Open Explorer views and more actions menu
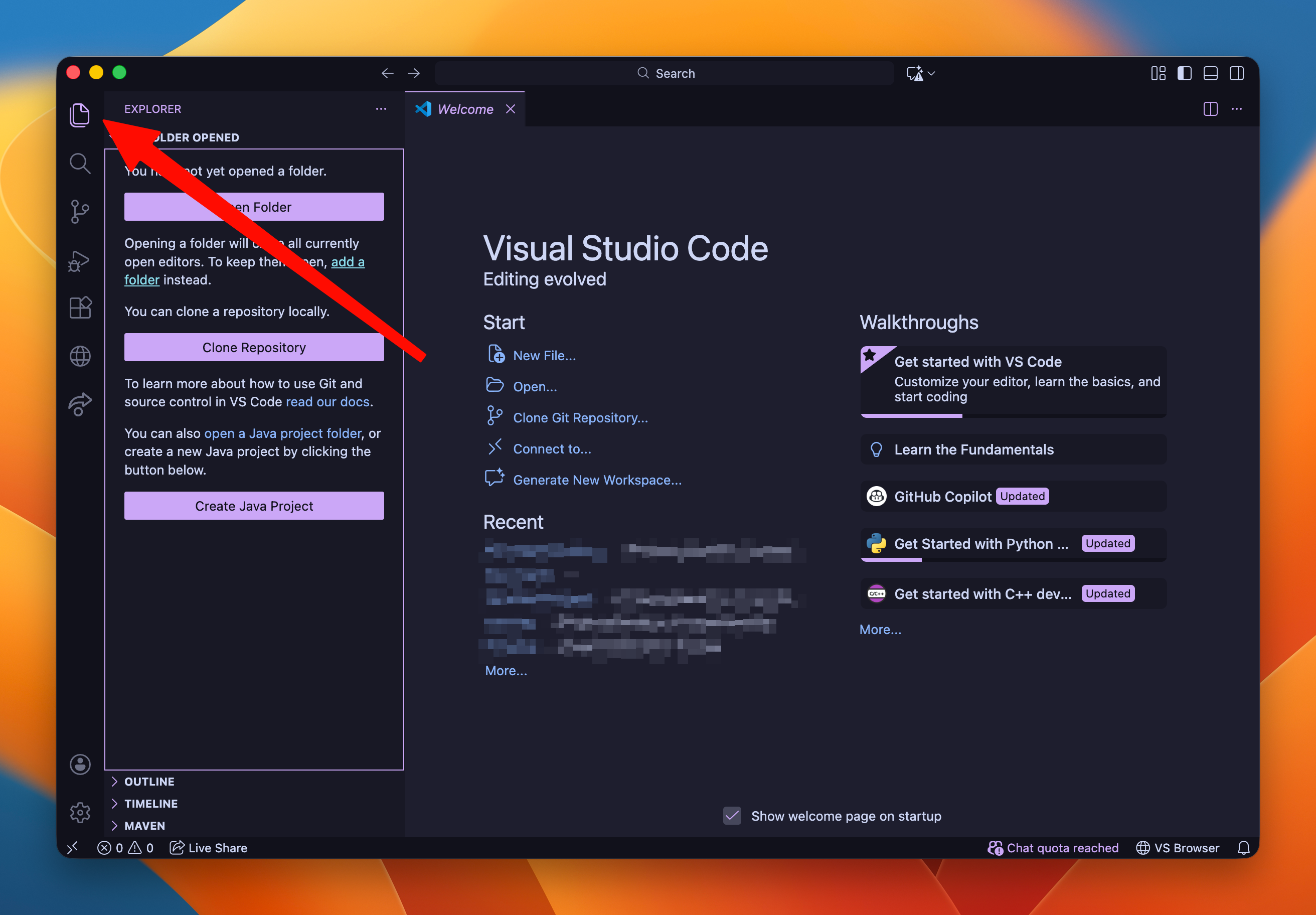Image resolution: width=1316 pixels, height=915 pixels. [x=381, y=109]
